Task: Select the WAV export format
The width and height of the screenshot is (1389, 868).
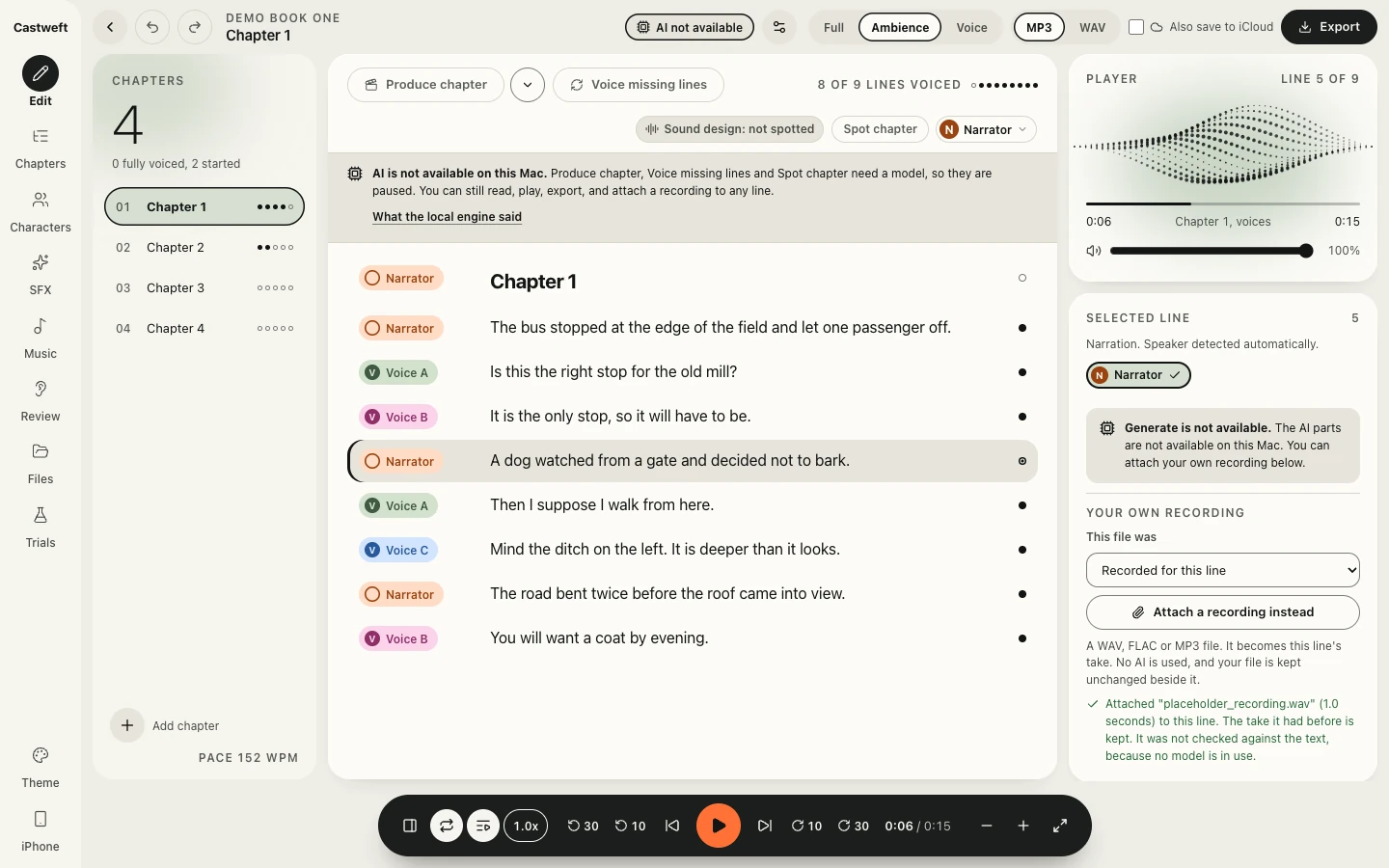Action: pos(1092,27)
